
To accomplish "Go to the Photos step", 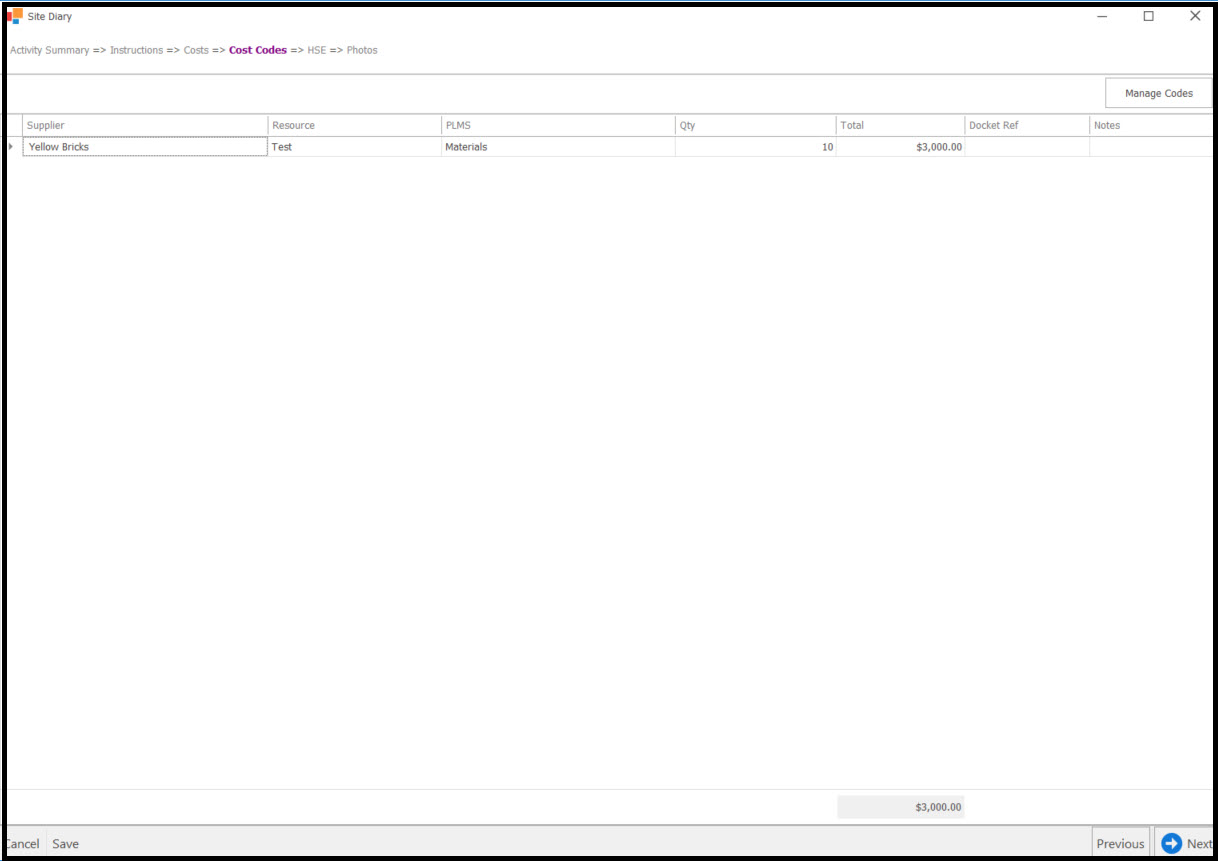I will (x=362, y=50).
